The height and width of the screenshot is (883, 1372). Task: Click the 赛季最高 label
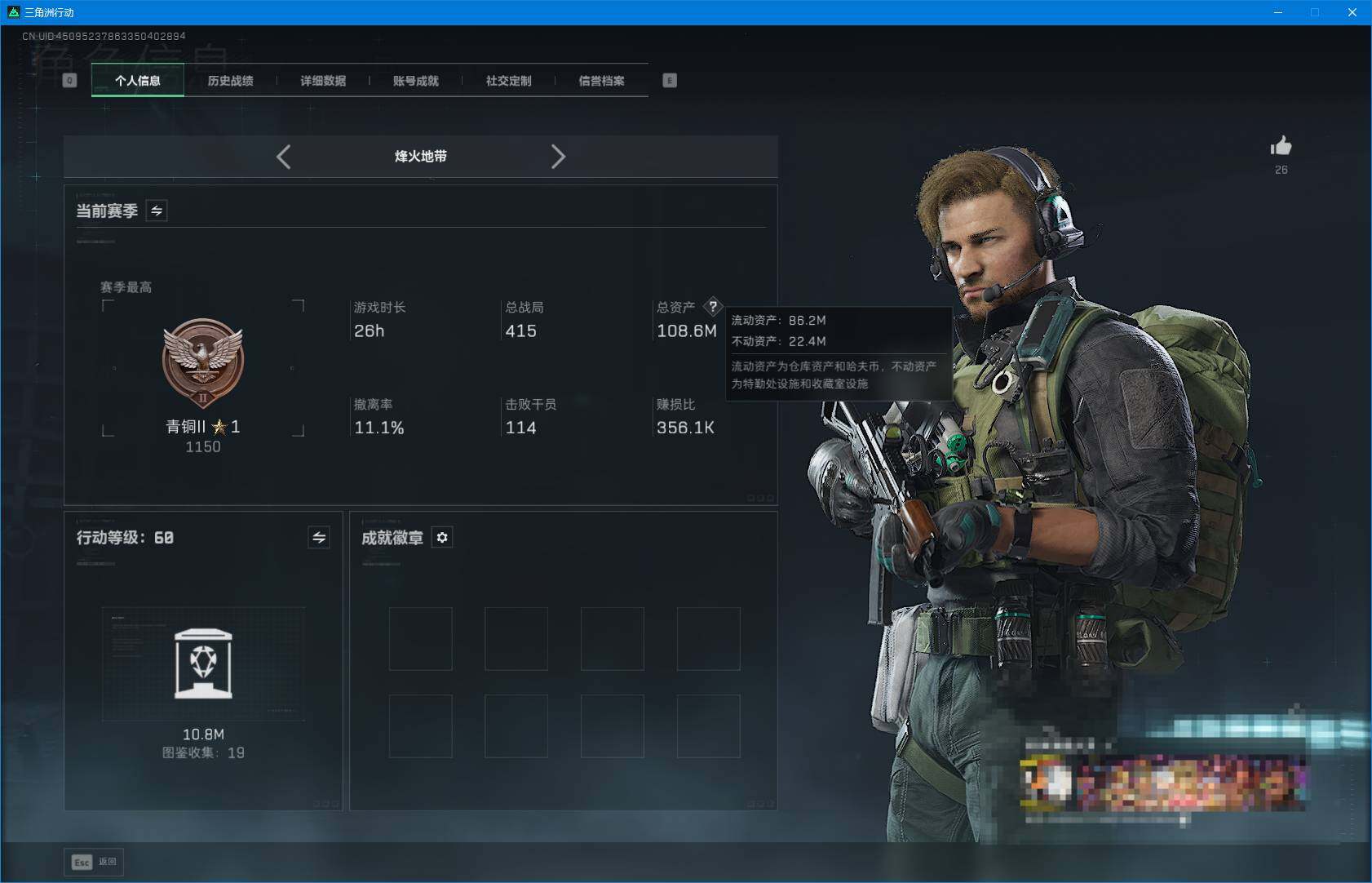pos(126,287)
